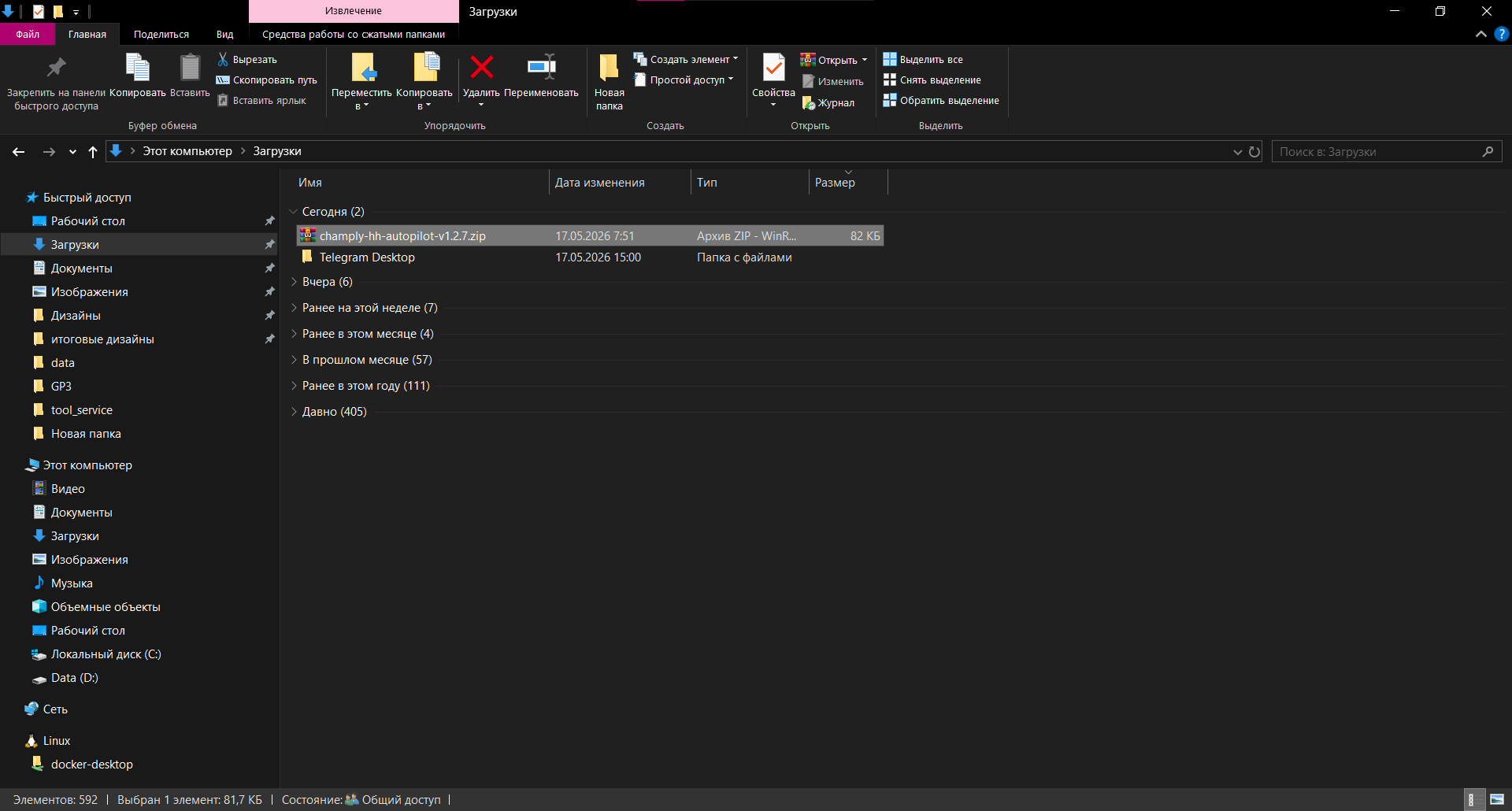Expand В прошлом месяце (57) group
Viewport: 1512px width, 811px height.
click(294, 360)
